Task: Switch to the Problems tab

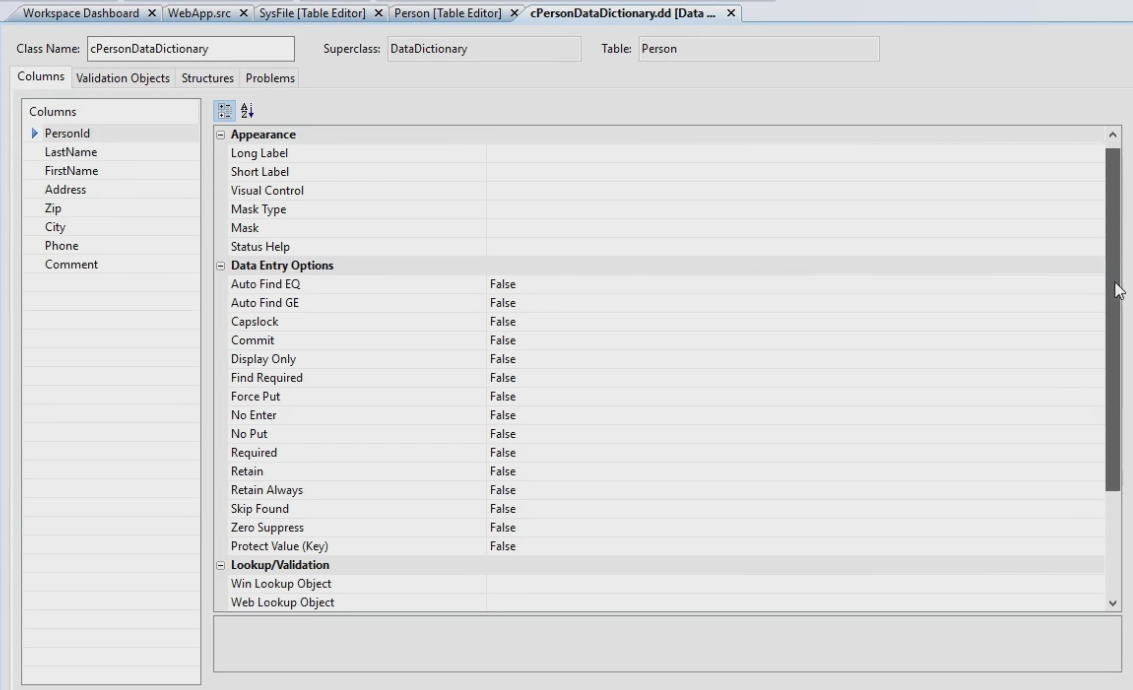Action: (x=270, y=78)
